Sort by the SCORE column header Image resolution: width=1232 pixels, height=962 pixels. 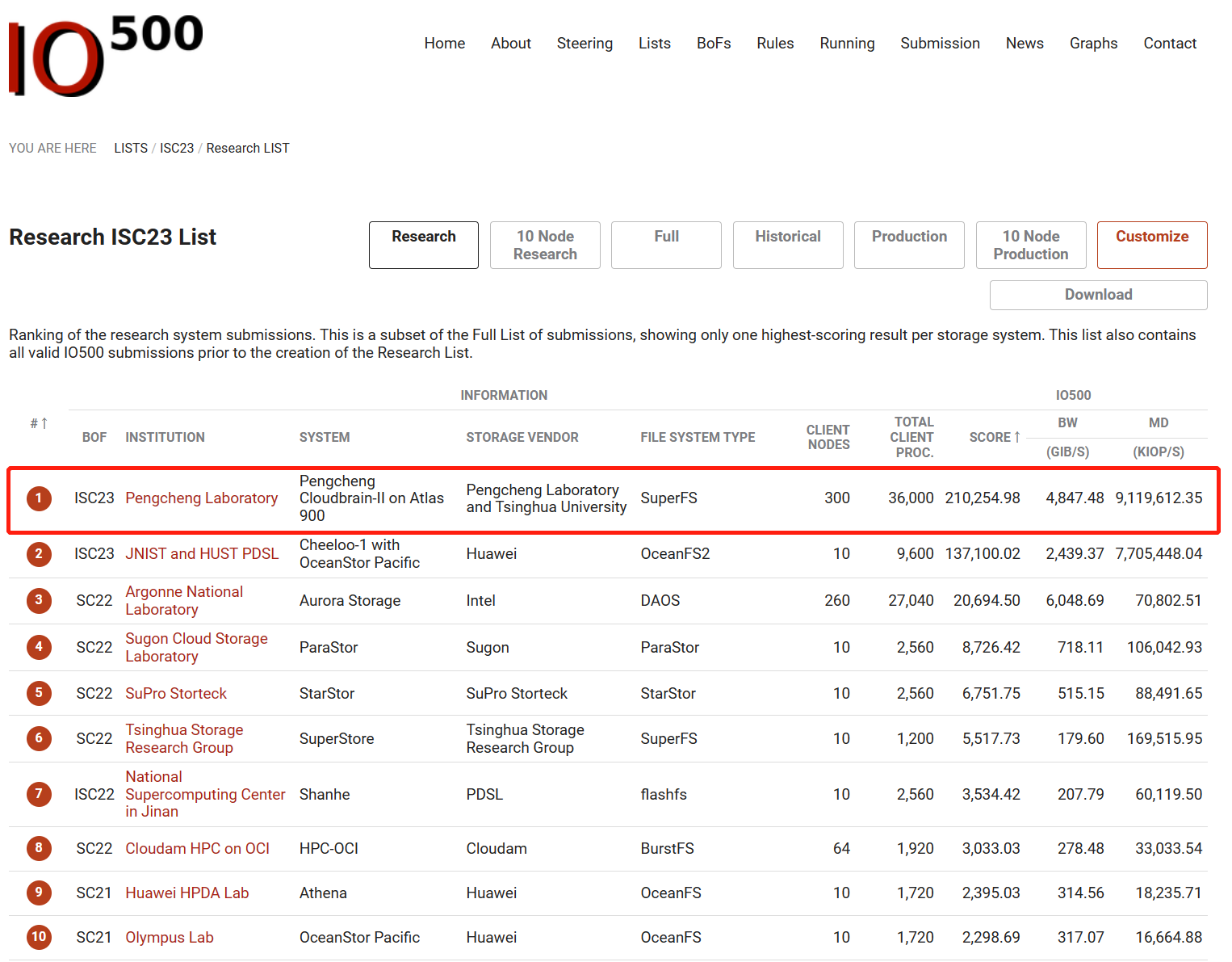click(x=995, y=437)
